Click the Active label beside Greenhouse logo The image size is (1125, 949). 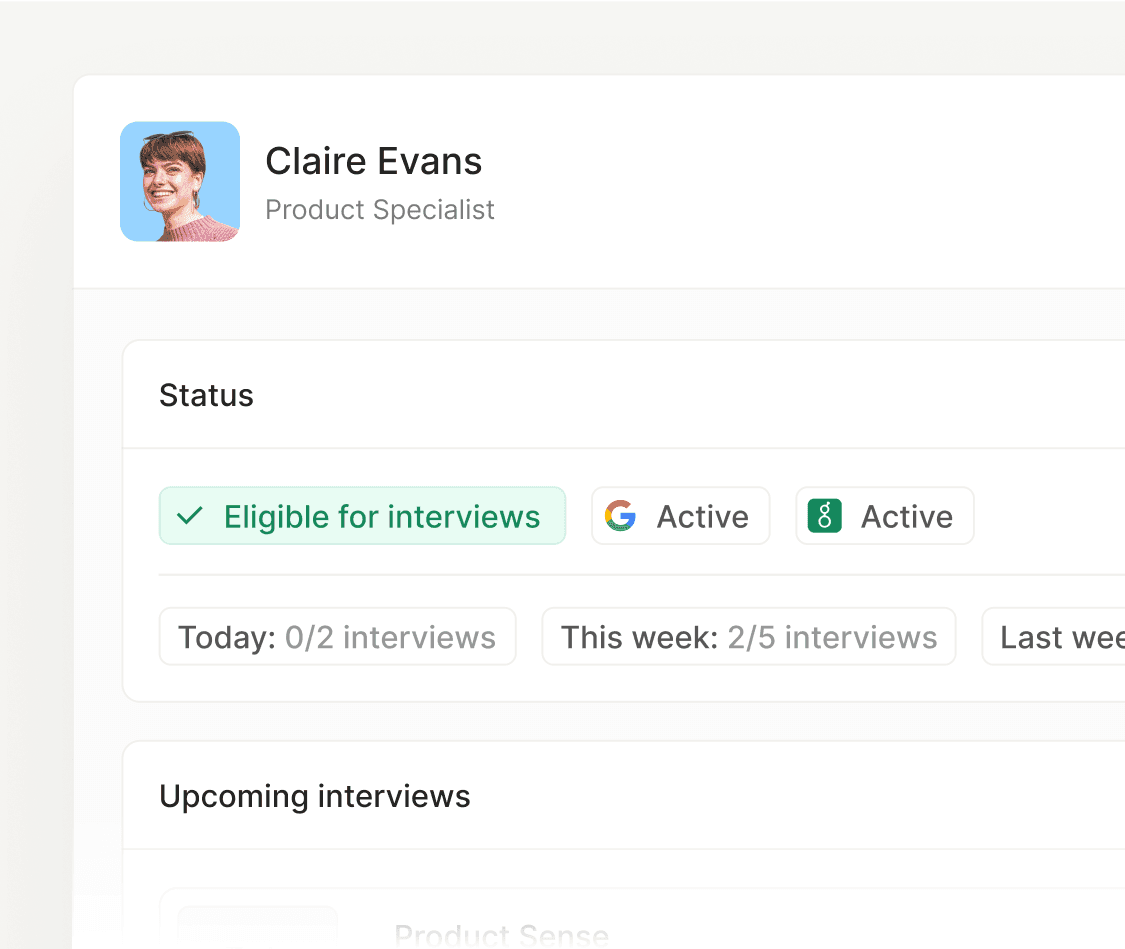coord(906,516)
